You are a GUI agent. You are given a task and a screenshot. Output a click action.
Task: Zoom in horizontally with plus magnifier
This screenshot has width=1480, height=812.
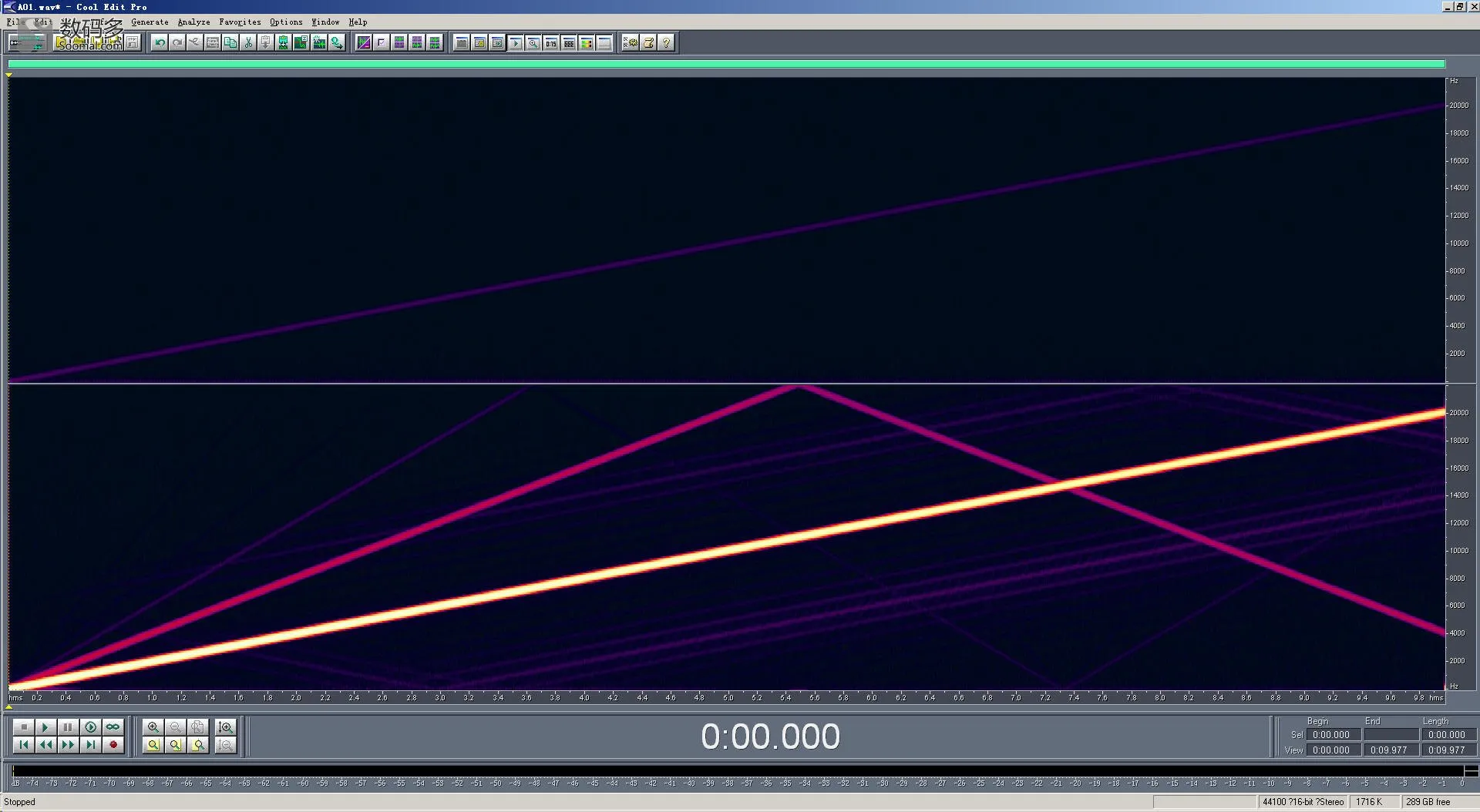[x=153, y=726]
